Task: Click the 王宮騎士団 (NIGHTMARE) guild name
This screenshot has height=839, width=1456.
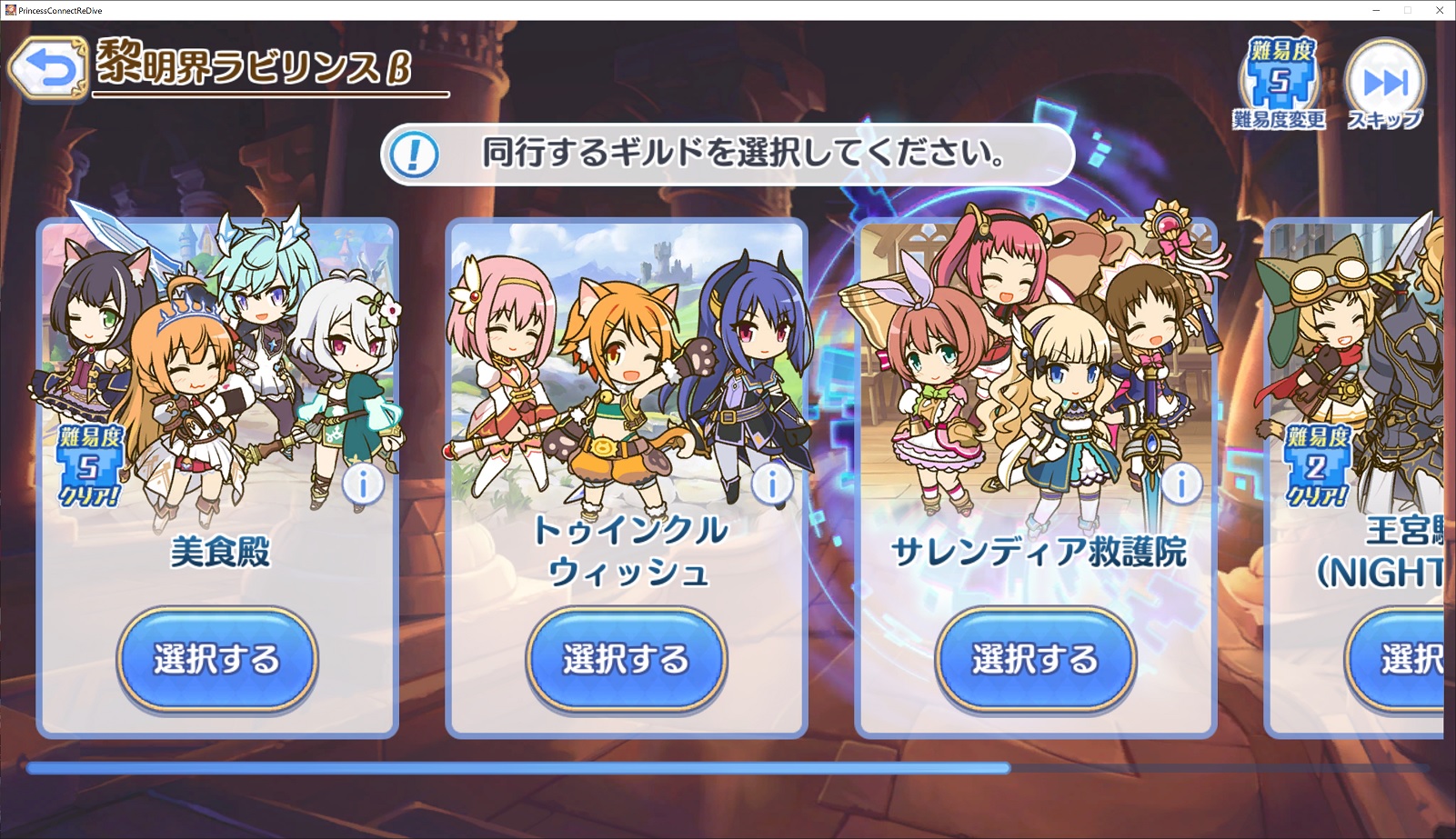Action: [1382, 552]
